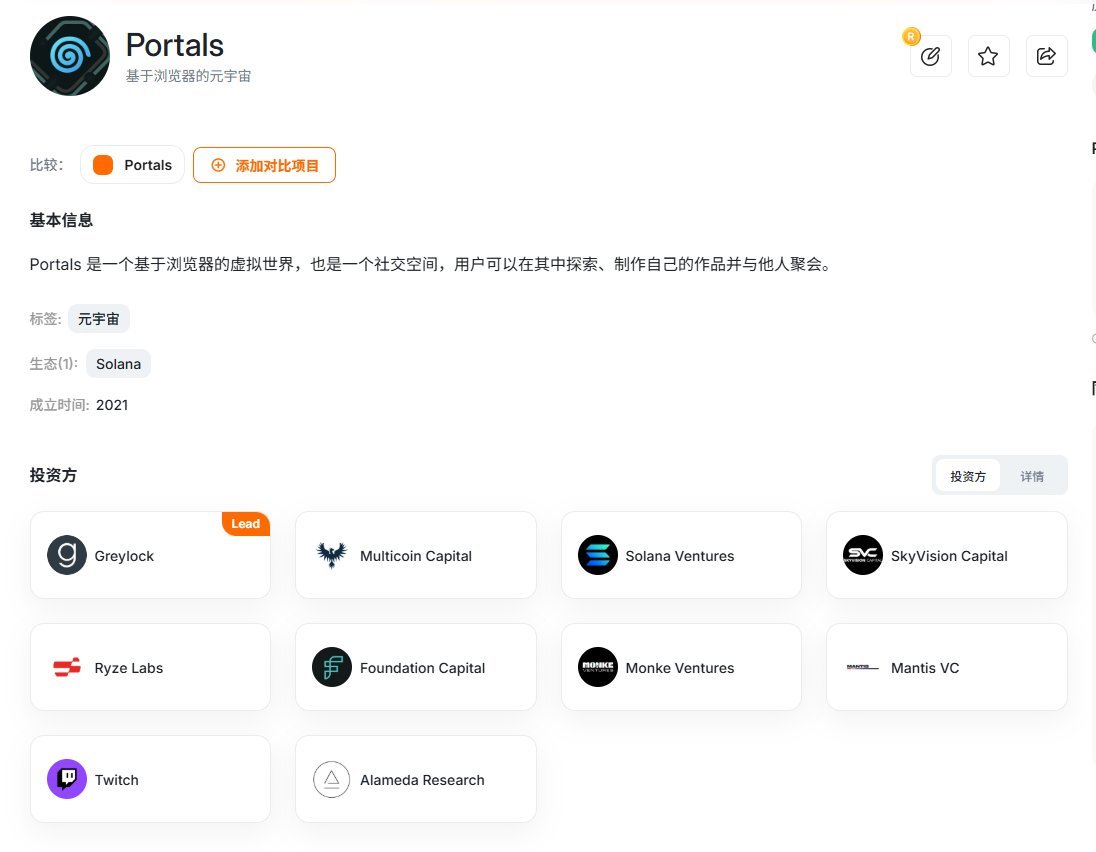The width and height of the screenshot is (1096, 852).
Task: Favorite Portals with the star icon
Action: coord(988,56)
